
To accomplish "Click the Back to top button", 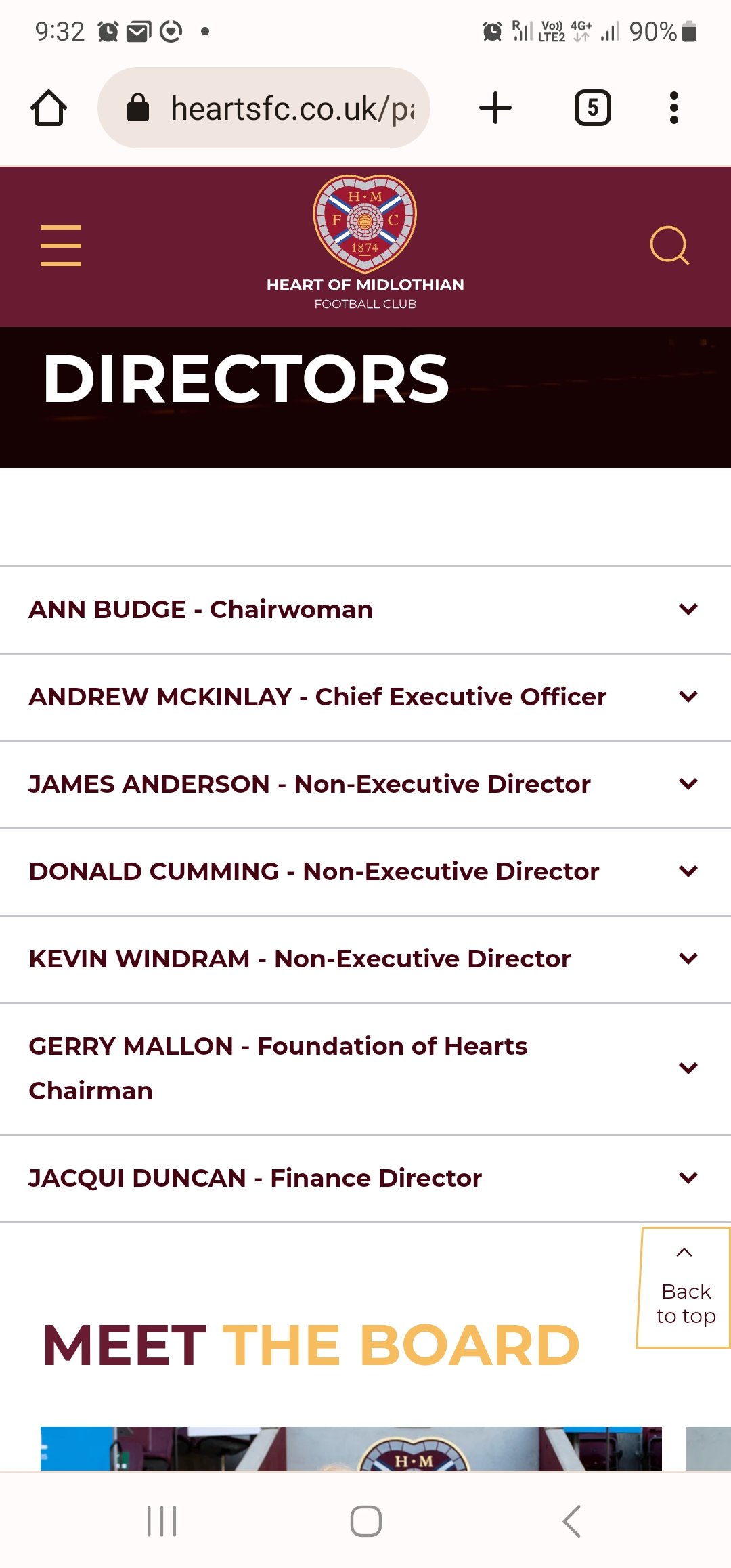I will [684, 1288].
